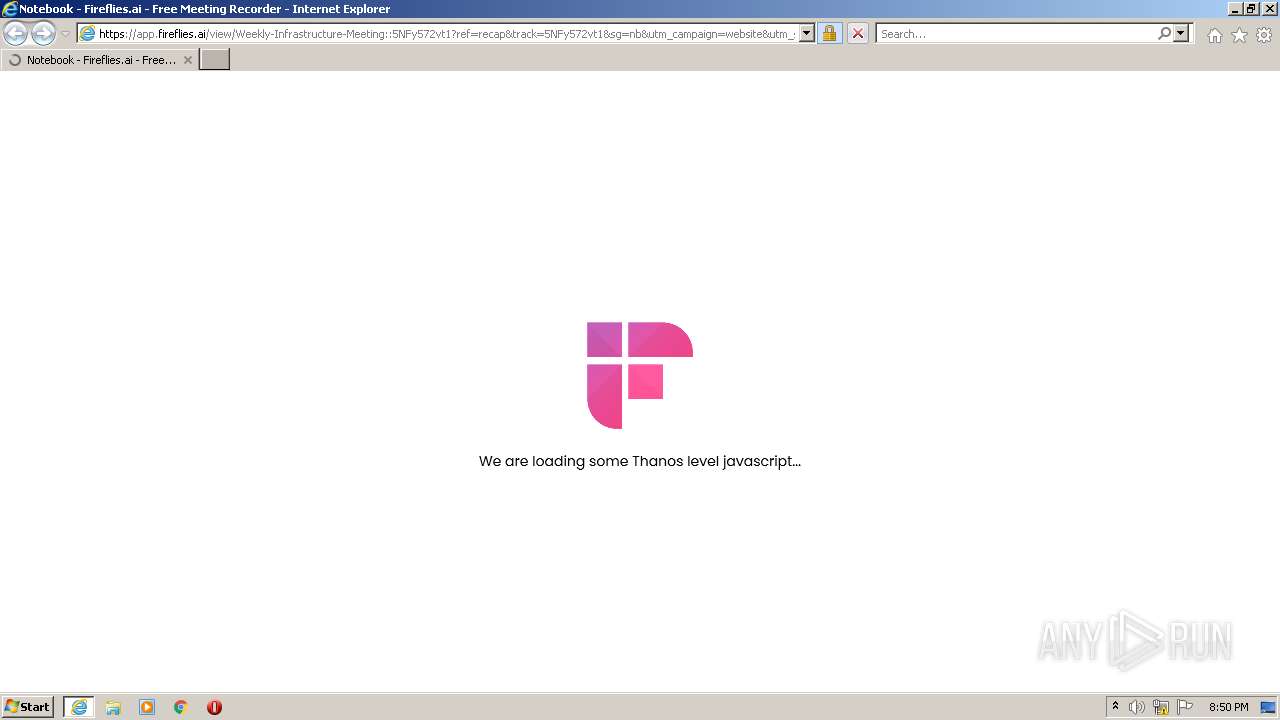Click the 8:50 PM clock
Screen dimensions: 1280x720
(x=1228, y=707)
